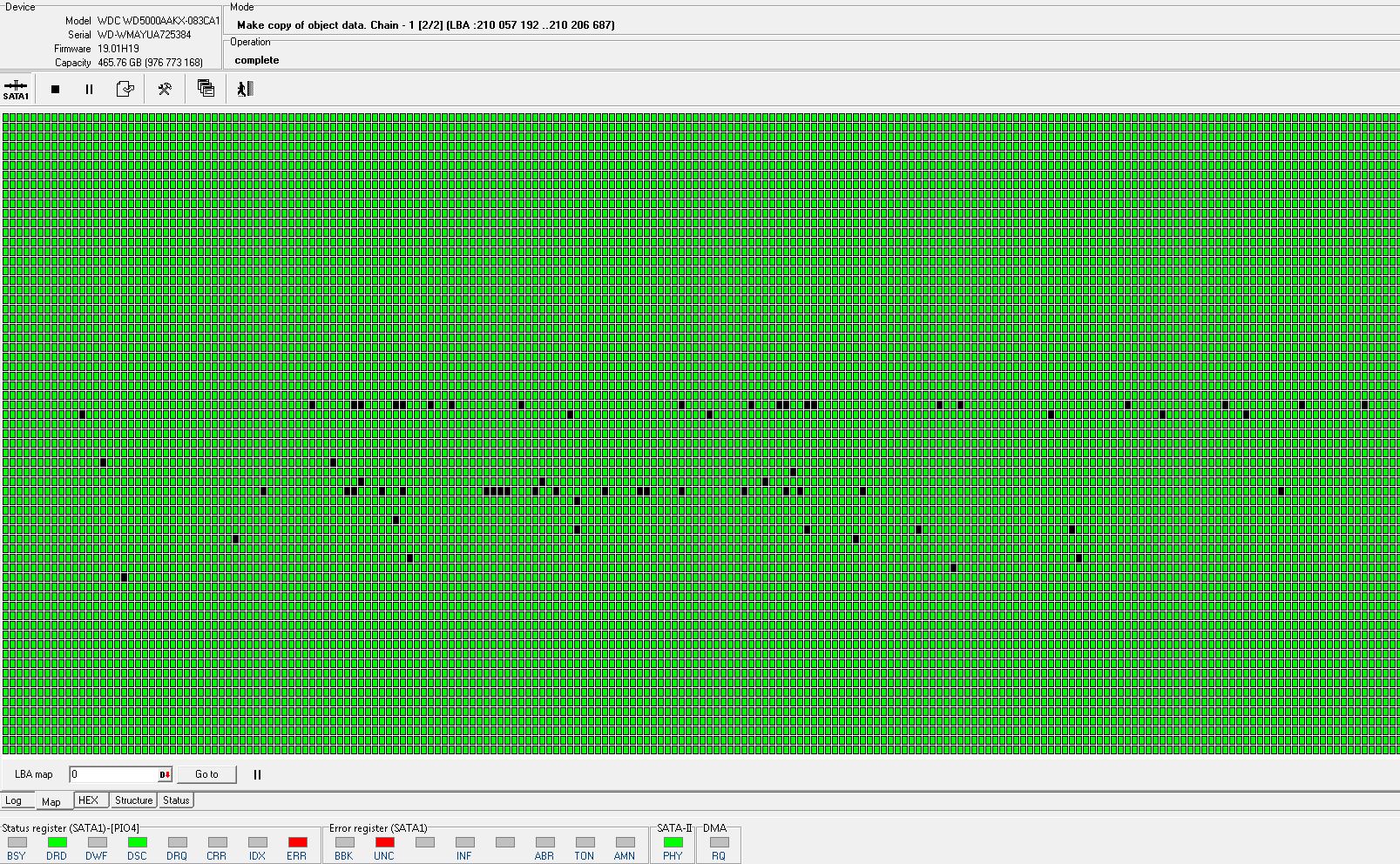Pause the task using the toolbar pause icon
This screenshot has height=864, width=1400.
[x=89, y=89]
